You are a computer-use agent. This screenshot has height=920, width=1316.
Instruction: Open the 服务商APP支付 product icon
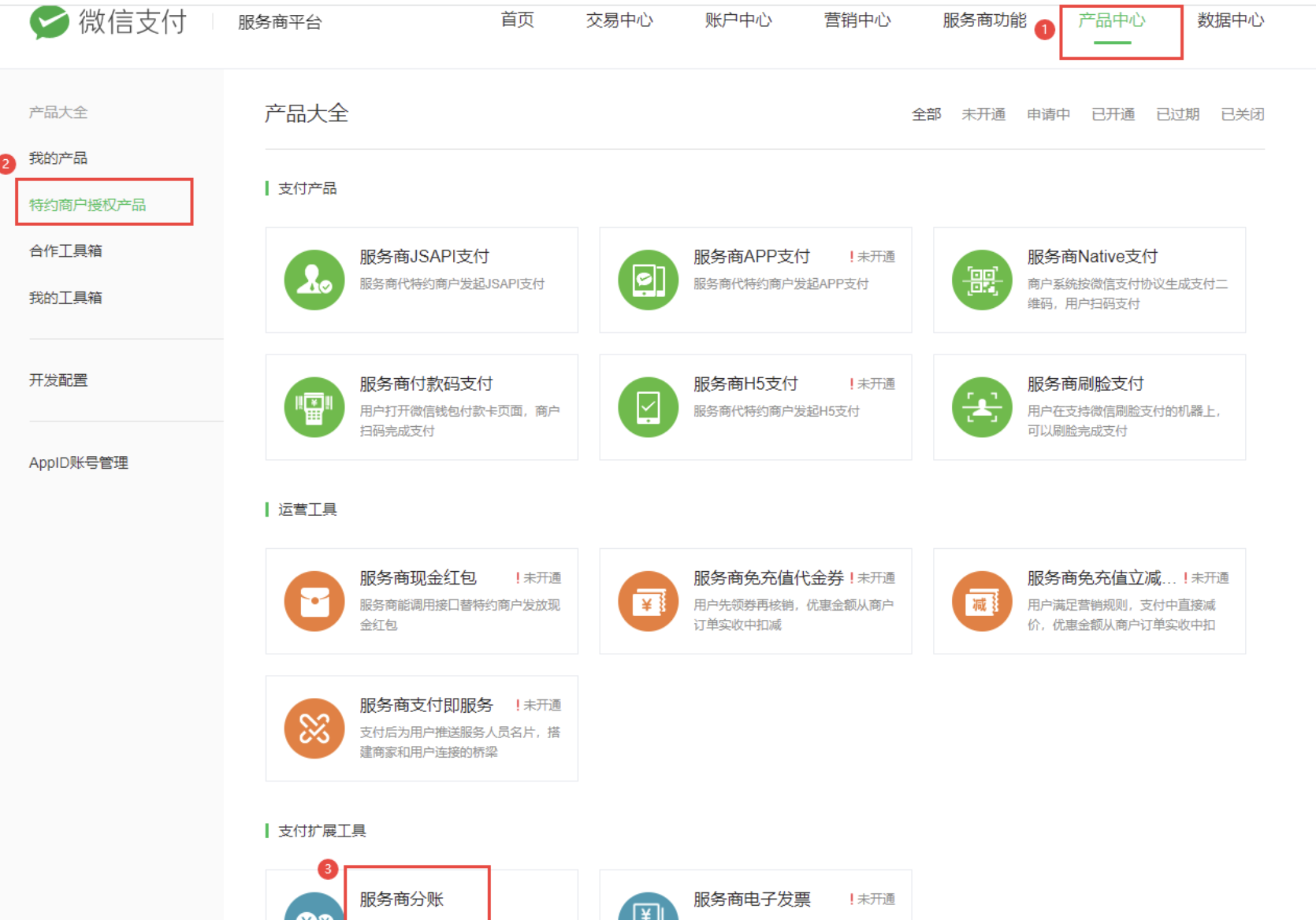(x=649, y=280)
